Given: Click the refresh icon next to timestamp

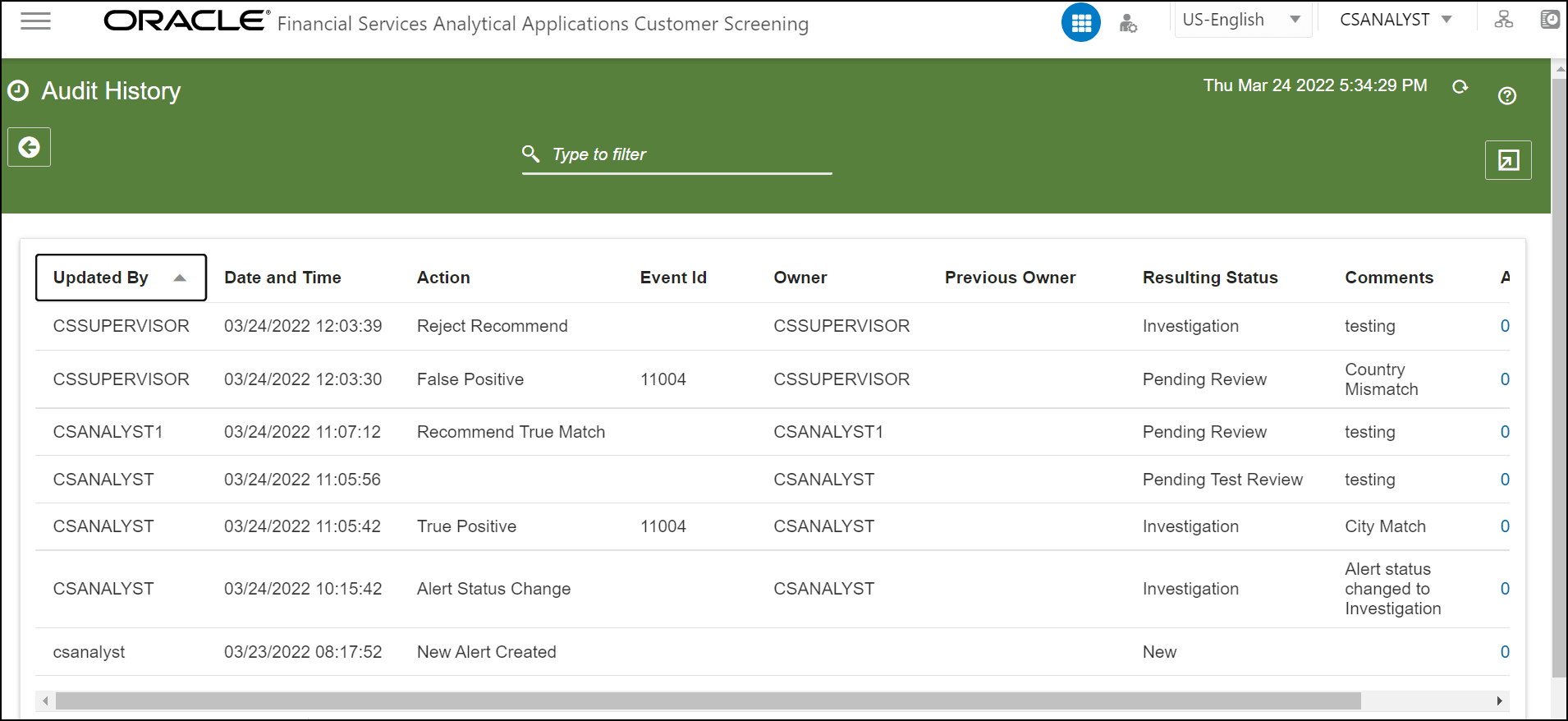Looking at the screenshot, I should click(x=1460, y=86).
